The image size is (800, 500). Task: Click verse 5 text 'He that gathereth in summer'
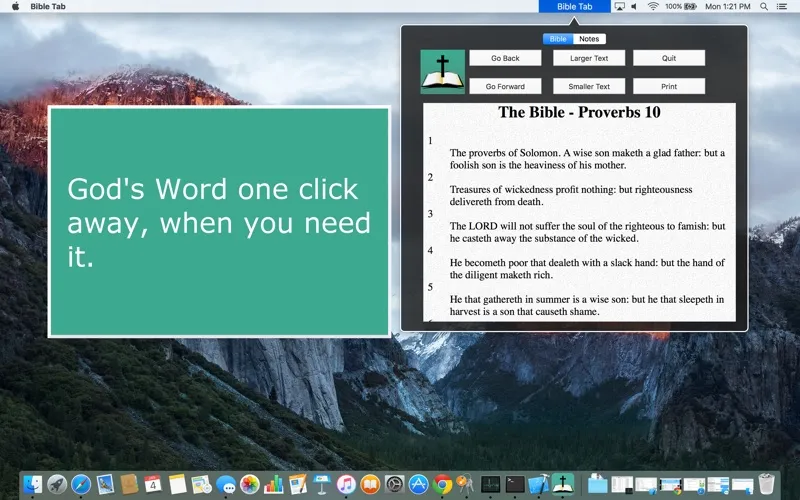coord(510,299)
